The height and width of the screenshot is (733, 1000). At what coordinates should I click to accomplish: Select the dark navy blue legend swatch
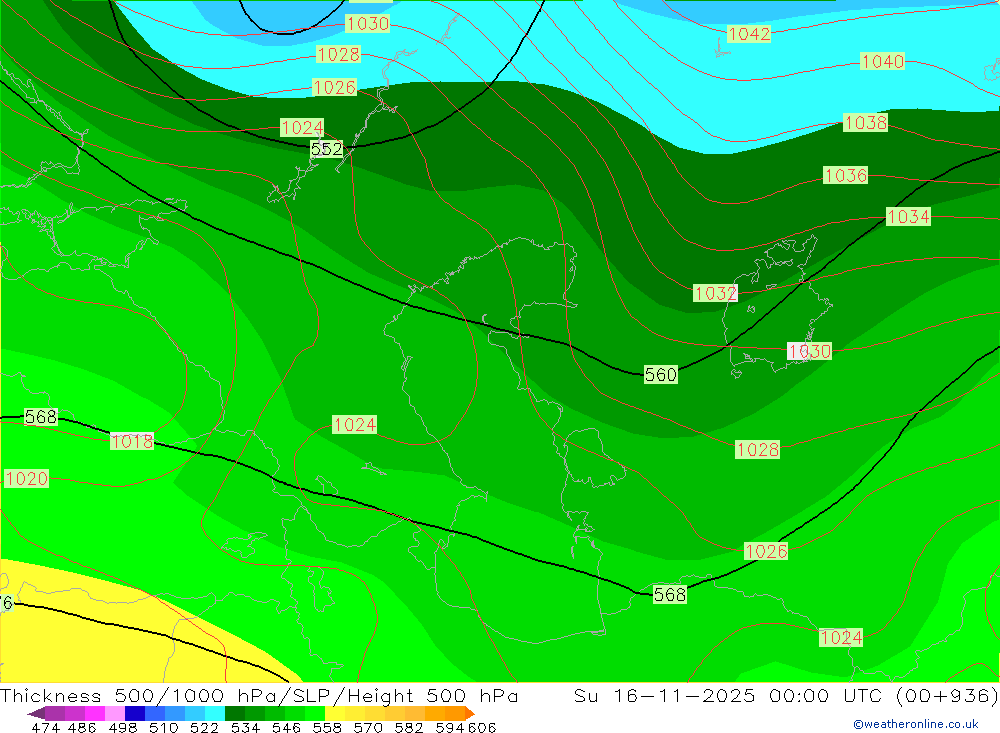(135, 713)
